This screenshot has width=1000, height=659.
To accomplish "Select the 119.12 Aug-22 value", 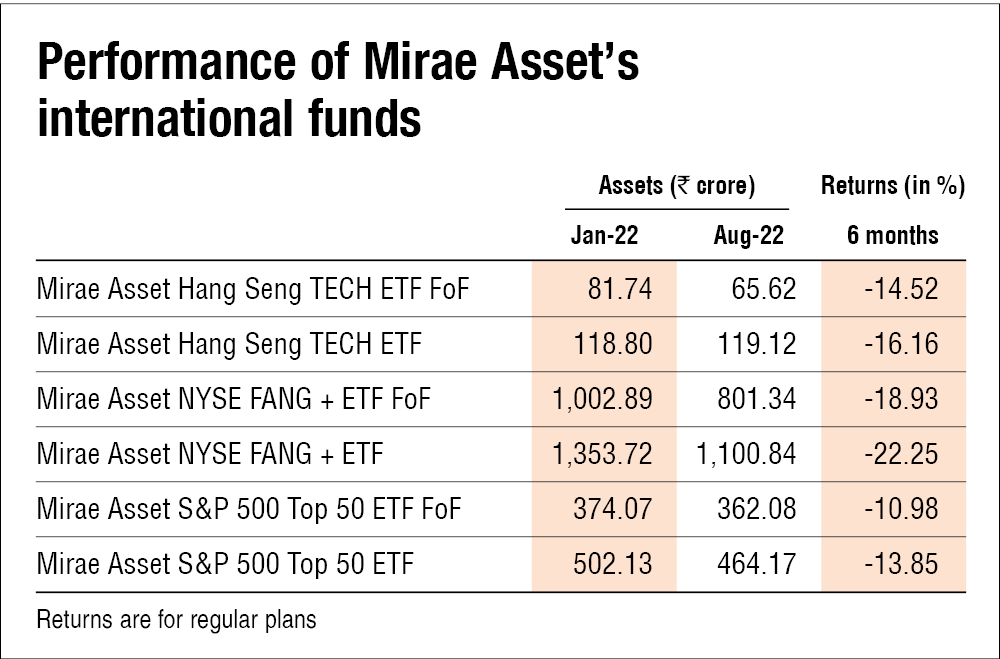I will click(x=757, y=345).
